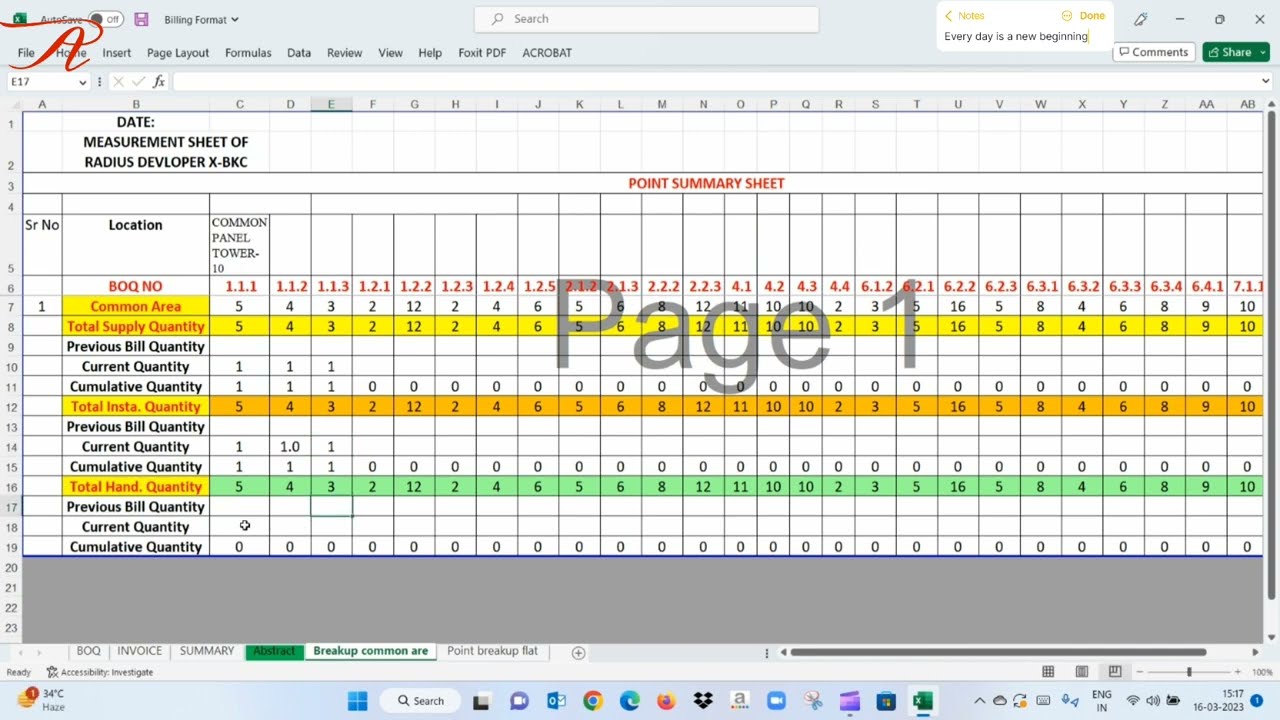Click the Total Insta. Quantity label cell
This screenshot has height=720, width=1280.
(136, 406)
